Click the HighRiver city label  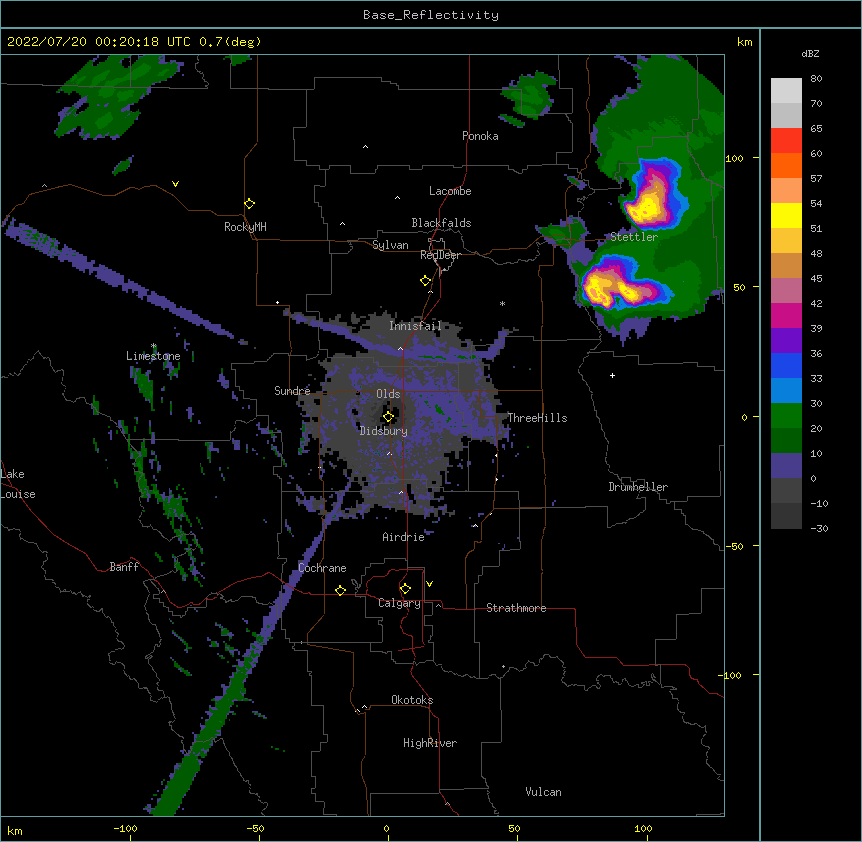tap(430, 743)
